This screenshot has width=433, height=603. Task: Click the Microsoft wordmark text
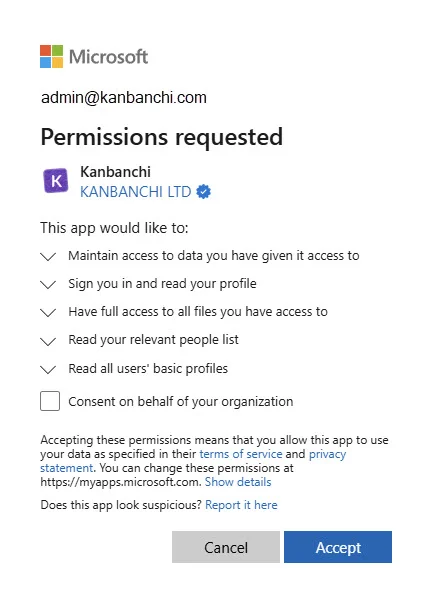tap(109, 57)
